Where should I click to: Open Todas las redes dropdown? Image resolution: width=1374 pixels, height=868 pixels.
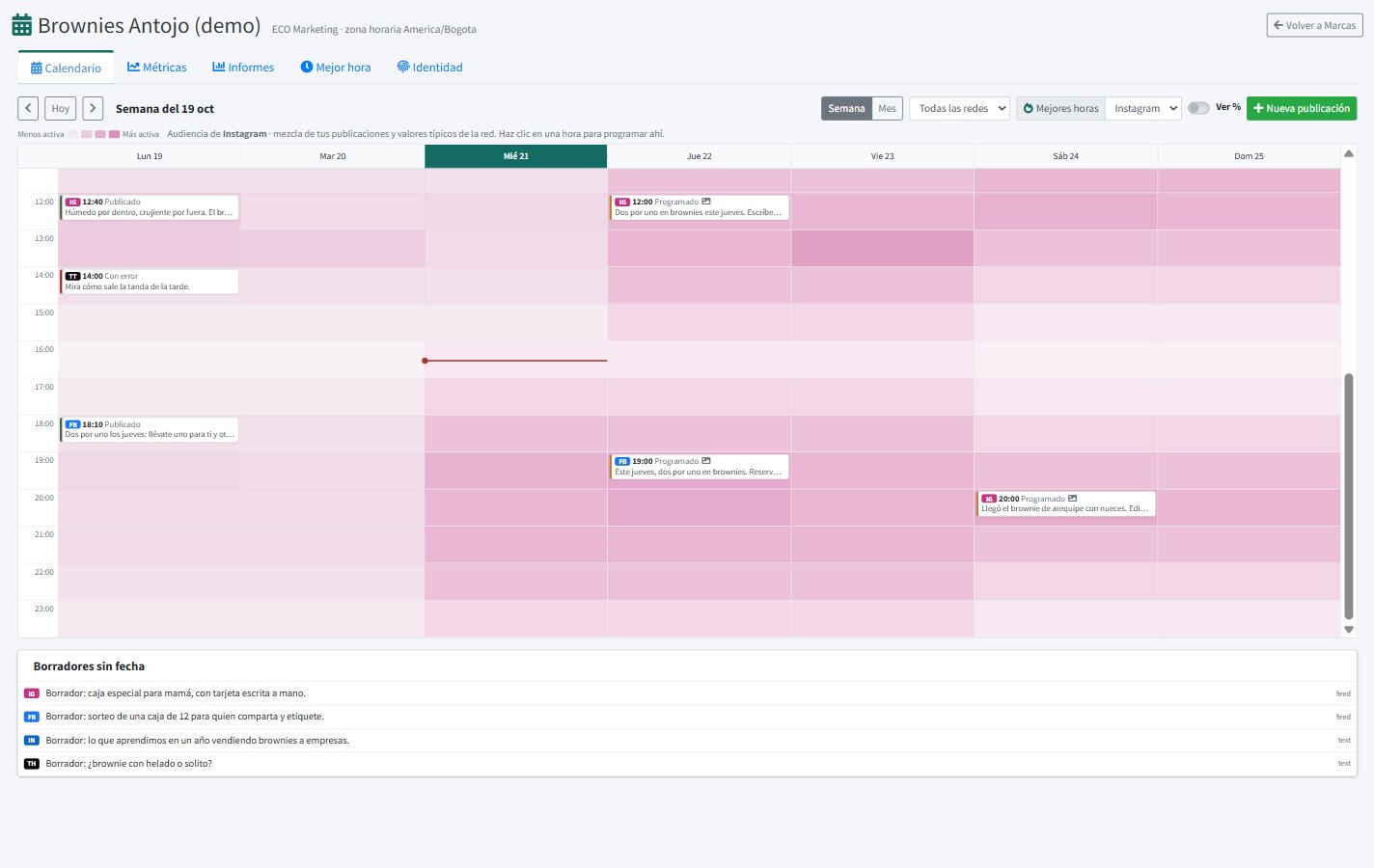pos(960,108)
